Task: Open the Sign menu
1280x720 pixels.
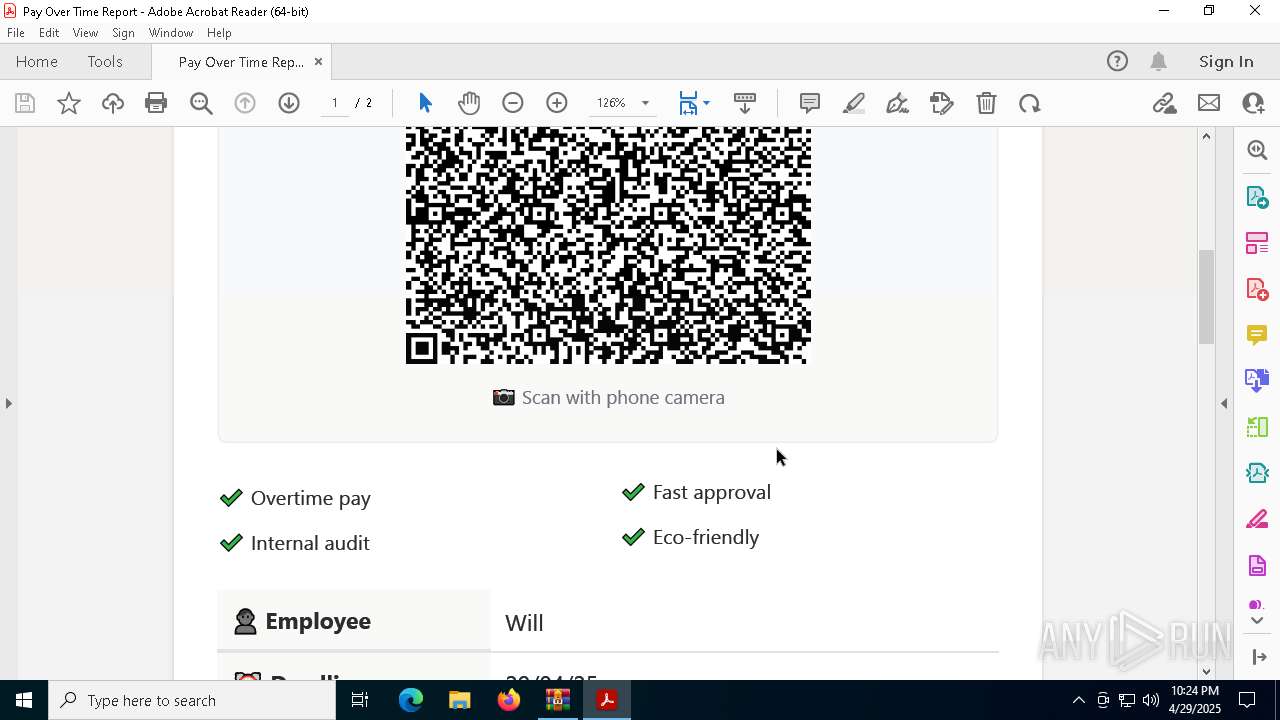Action: coord(123,32)
